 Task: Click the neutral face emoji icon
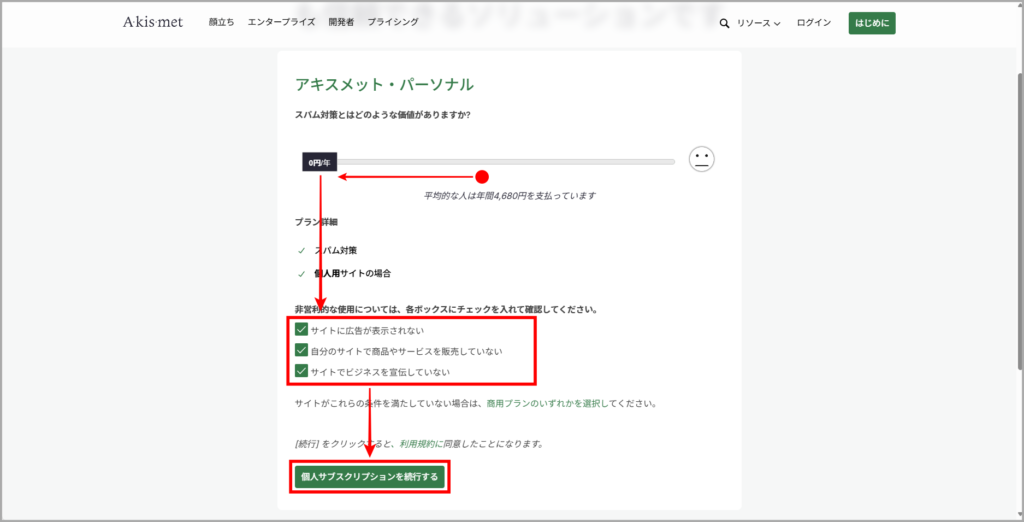[x=701, y=159]
